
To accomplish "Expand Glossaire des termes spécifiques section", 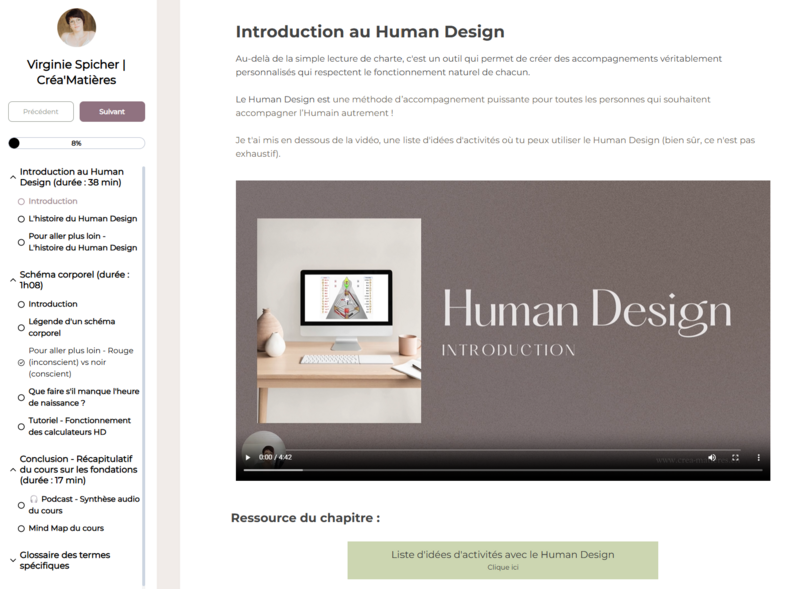I will [x=12, y=561].
